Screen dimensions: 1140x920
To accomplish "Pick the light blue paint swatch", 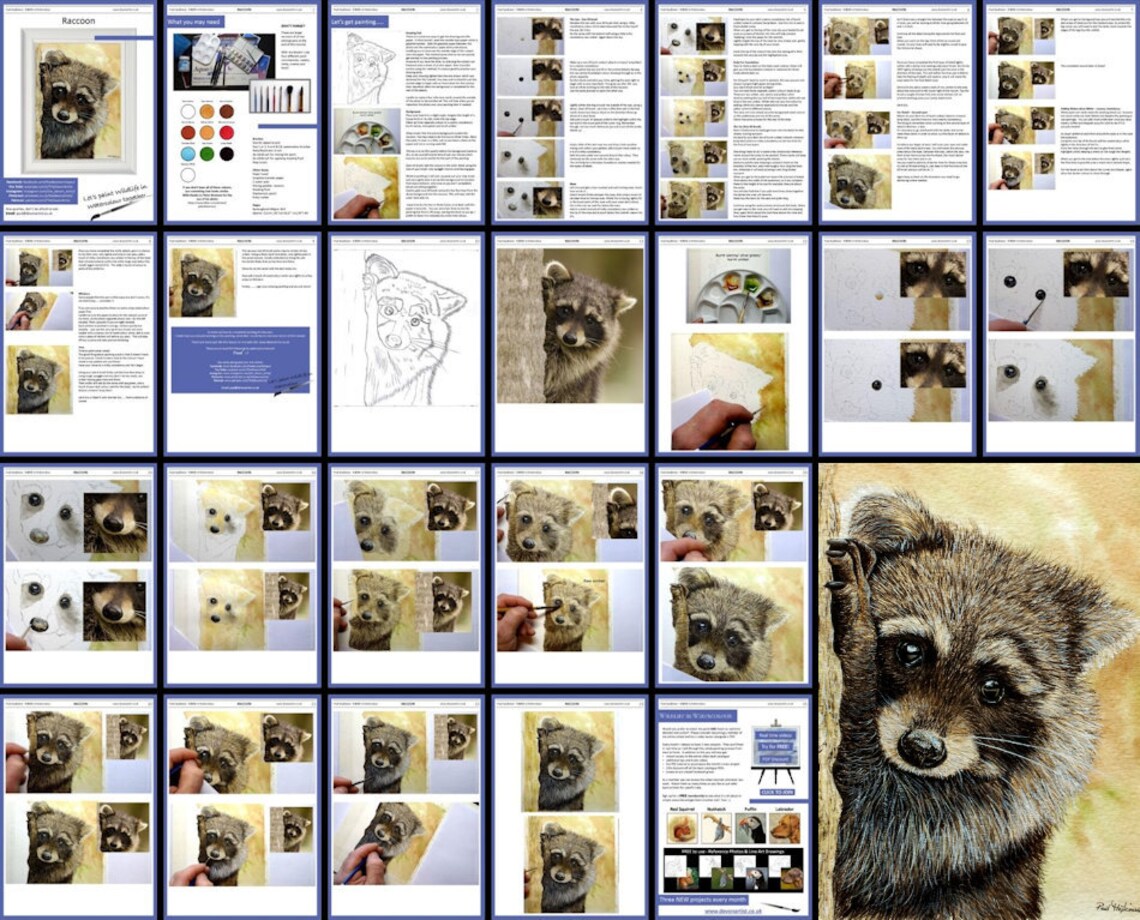I will click(188, 153).
